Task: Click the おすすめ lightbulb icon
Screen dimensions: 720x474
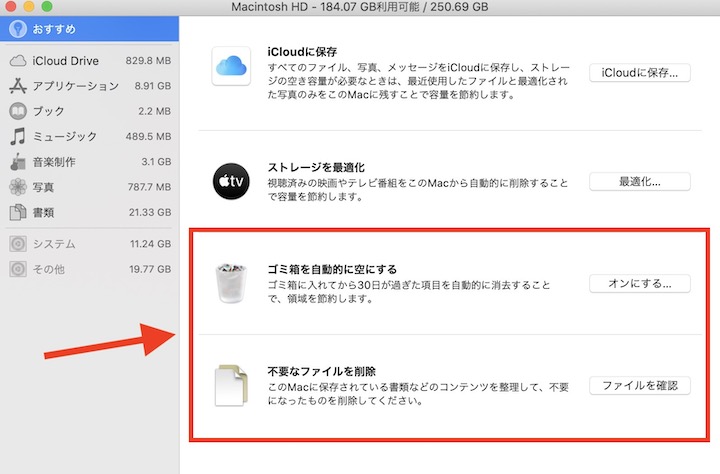Action: (x=18, y=29)
